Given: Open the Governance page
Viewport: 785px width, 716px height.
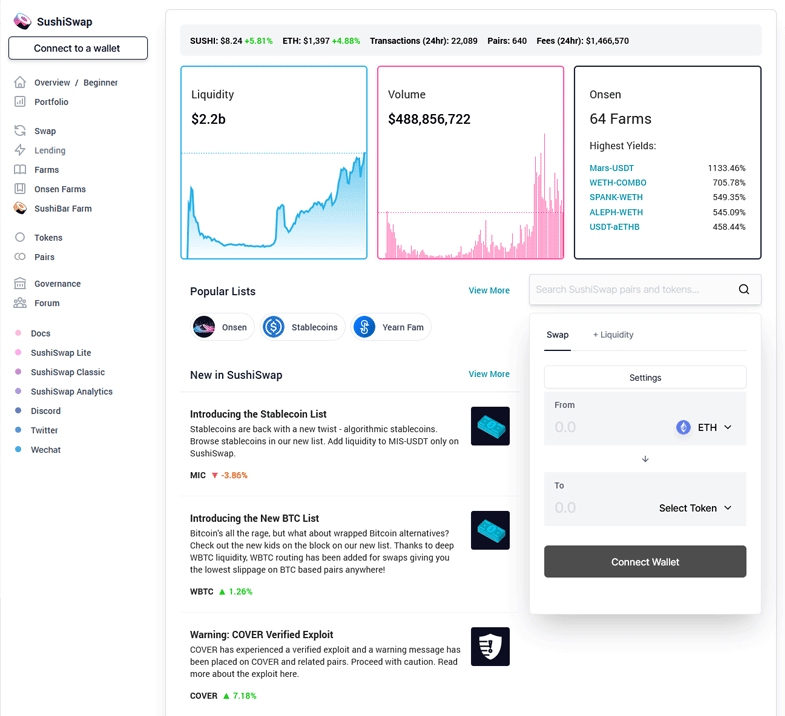Looking at the screenshot, I should tap(58, 283).
